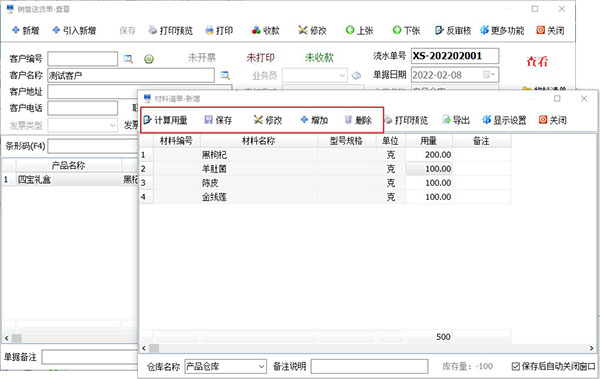This screenshot has width=600, height=379.
Task: Open 打印预览 in the material list toolbar
Action: 406,120
